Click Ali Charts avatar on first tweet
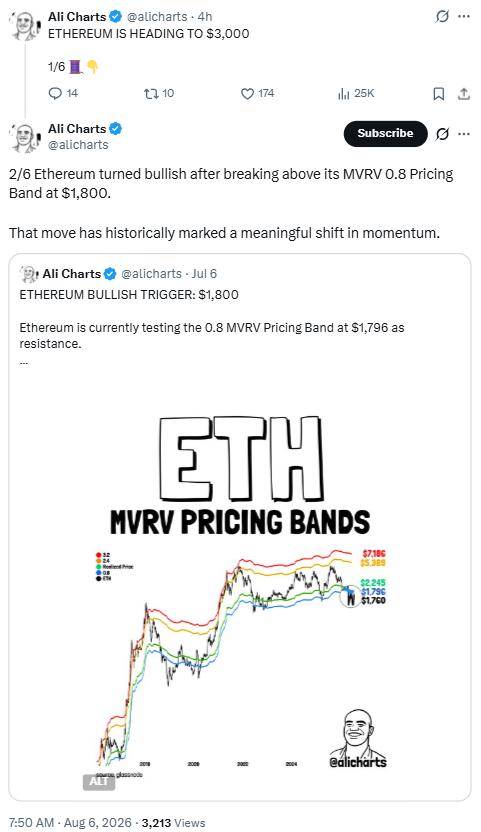 (x=24, y=25)
